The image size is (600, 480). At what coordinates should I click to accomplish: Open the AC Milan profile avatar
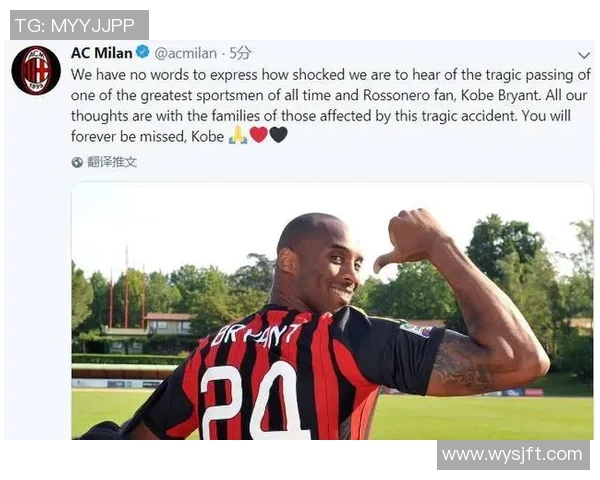[36, 70]
